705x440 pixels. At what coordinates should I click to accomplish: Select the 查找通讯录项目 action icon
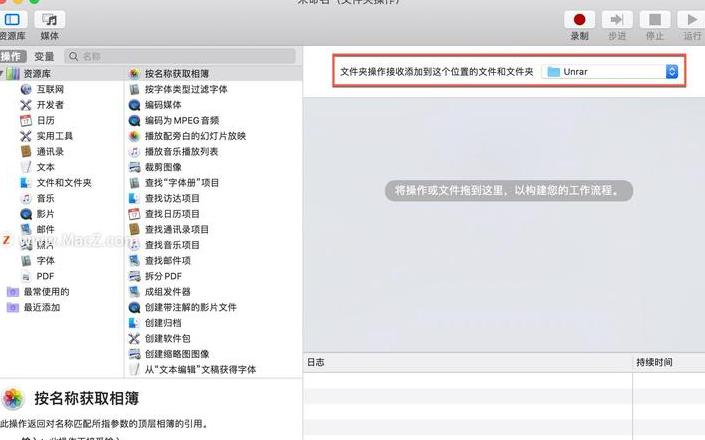(x=134, y=229)
